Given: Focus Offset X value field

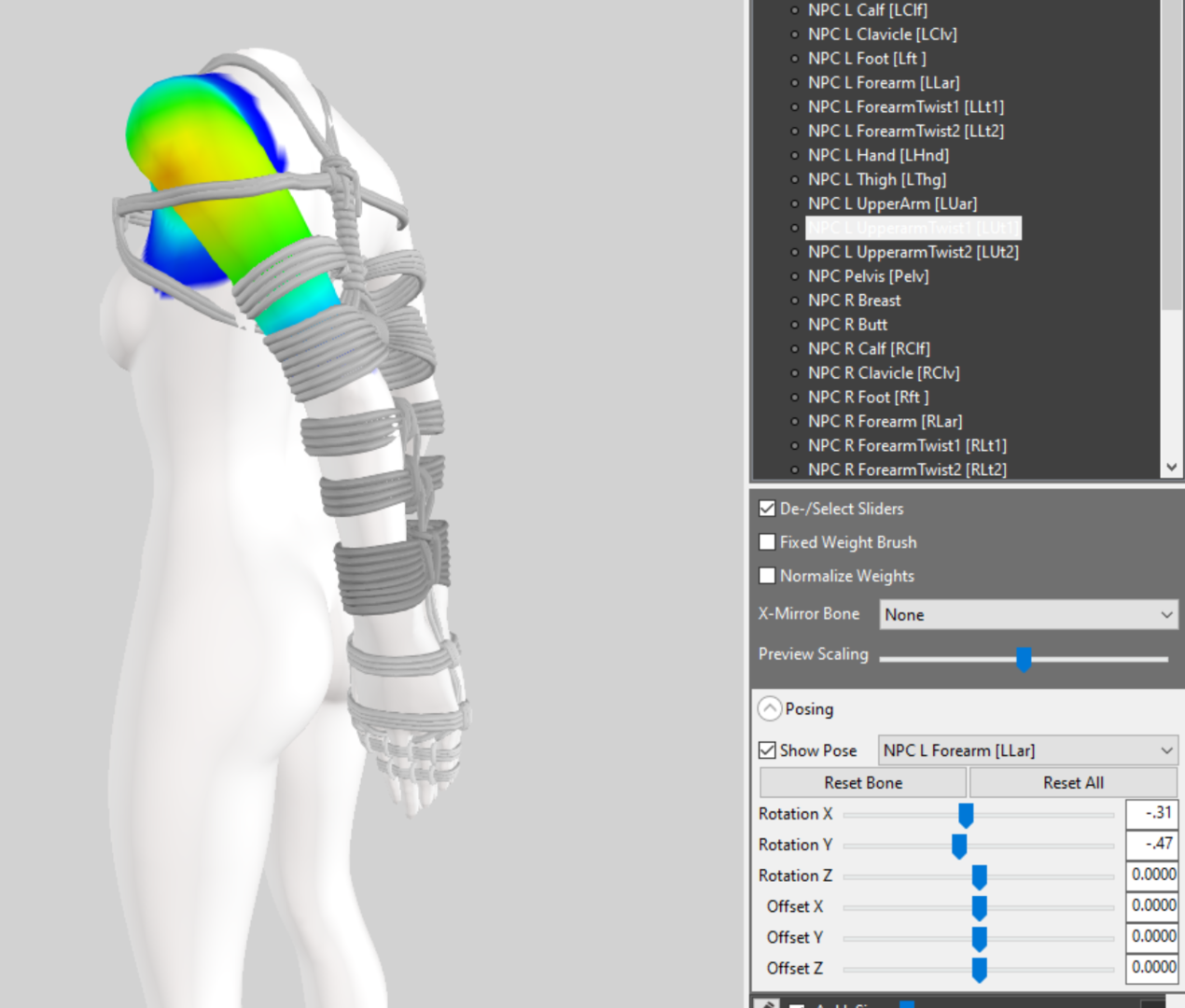Looking at the screenshot, I should click(x=1152, y=906).
